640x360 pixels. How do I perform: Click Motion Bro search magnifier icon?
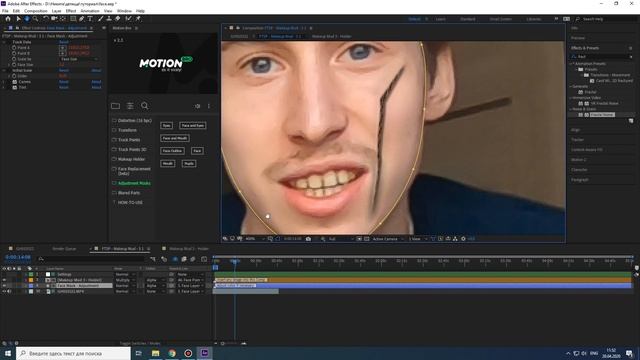pyautogui.click(x=144, y=106)
